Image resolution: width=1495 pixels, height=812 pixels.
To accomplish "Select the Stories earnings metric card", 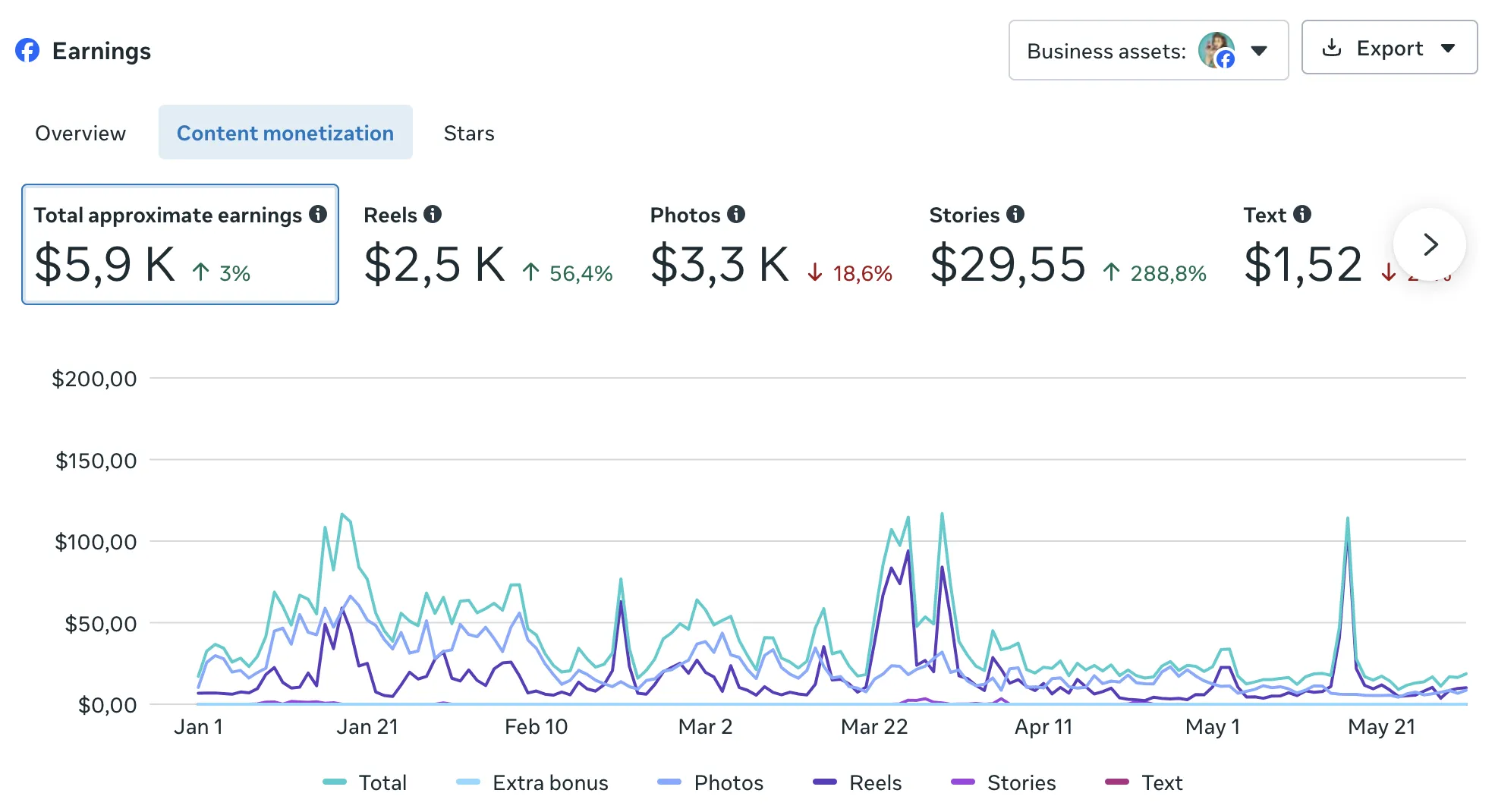I will pos(1068,244).
